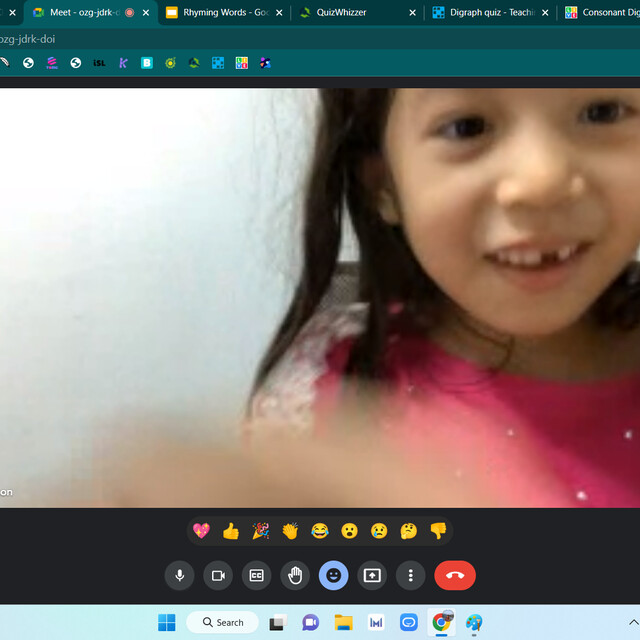Send the party popper reaction

pos(261,531)
